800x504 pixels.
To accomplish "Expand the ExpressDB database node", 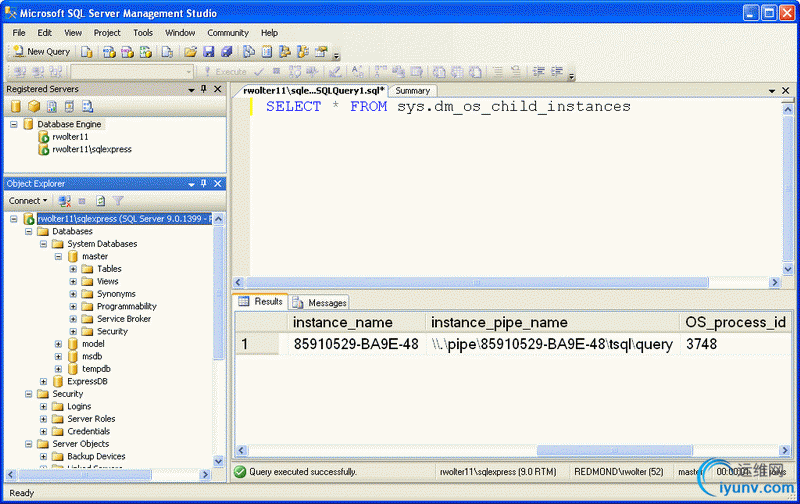I will click(x=43, y=382).
